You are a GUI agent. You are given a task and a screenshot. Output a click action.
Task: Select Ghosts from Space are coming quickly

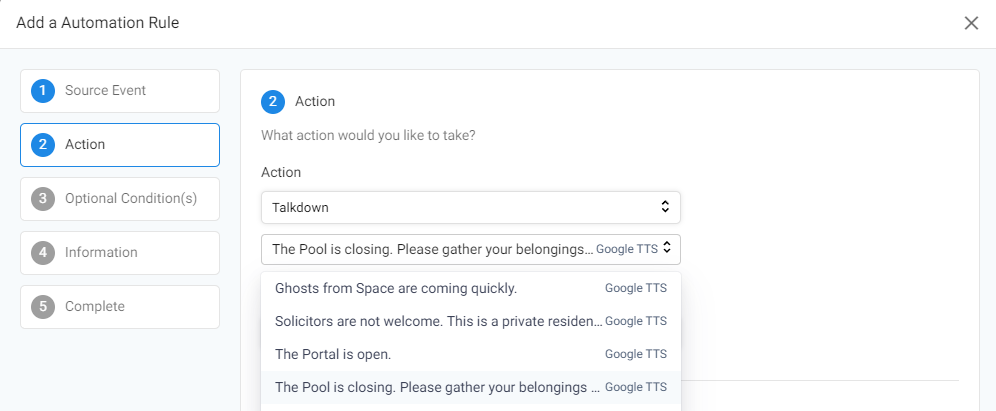[471, 288]
